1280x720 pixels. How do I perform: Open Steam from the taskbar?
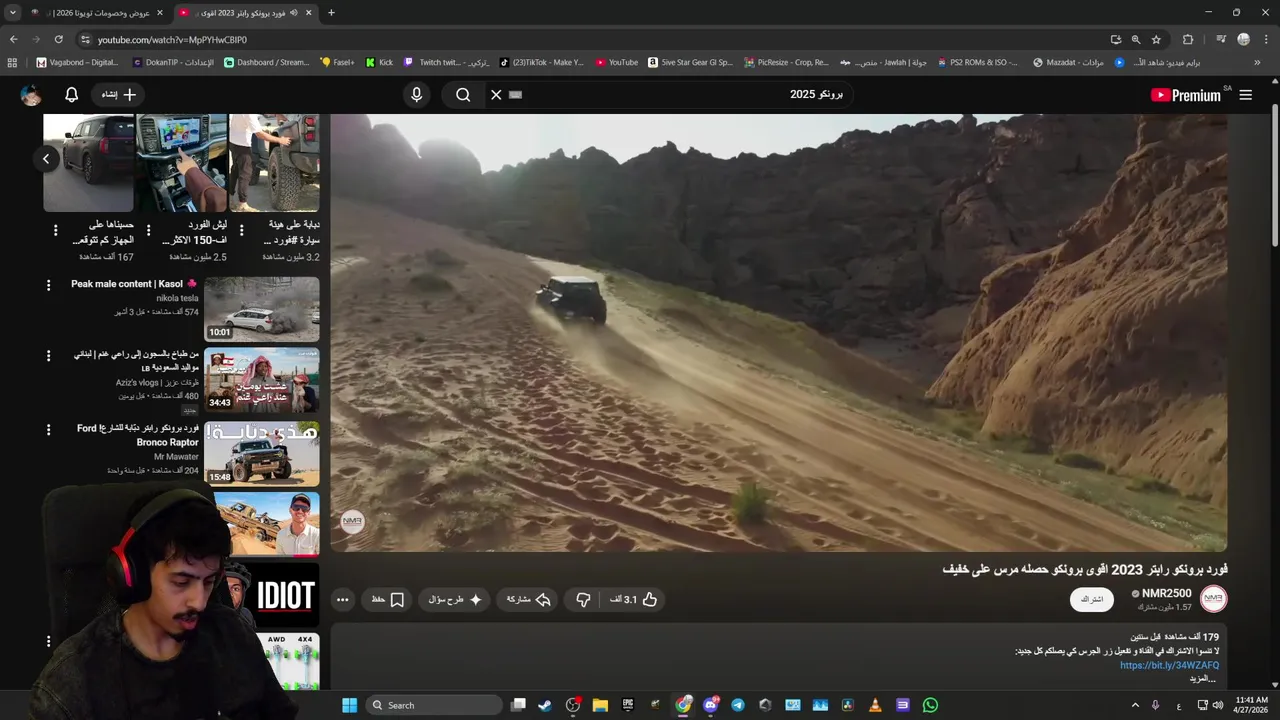545,705
